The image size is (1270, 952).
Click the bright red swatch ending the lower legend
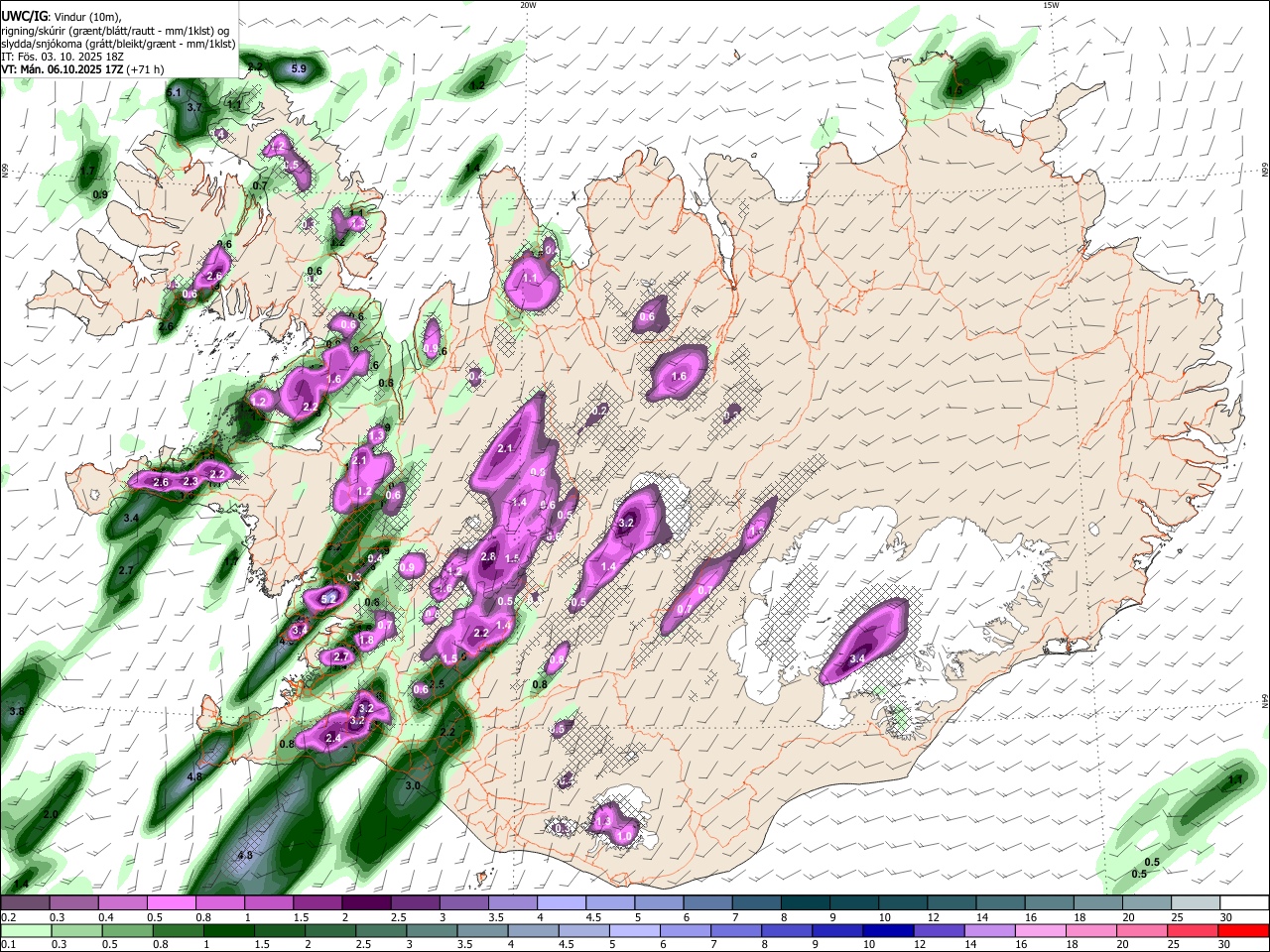pyautogui.click(x=1245, y=930)
